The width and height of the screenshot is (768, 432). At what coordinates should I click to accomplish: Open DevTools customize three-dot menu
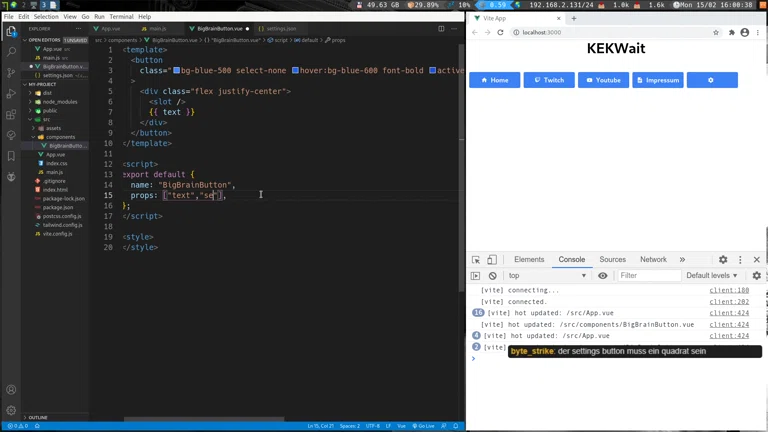coord(740,260)
